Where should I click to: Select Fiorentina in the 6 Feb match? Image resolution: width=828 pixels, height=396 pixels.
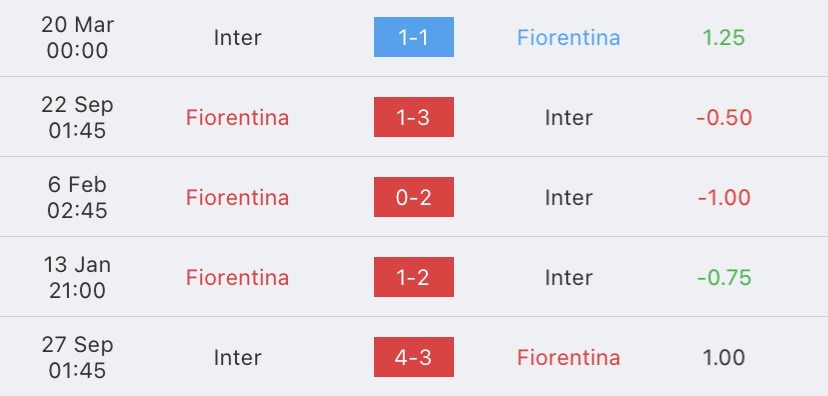point(237,197)
